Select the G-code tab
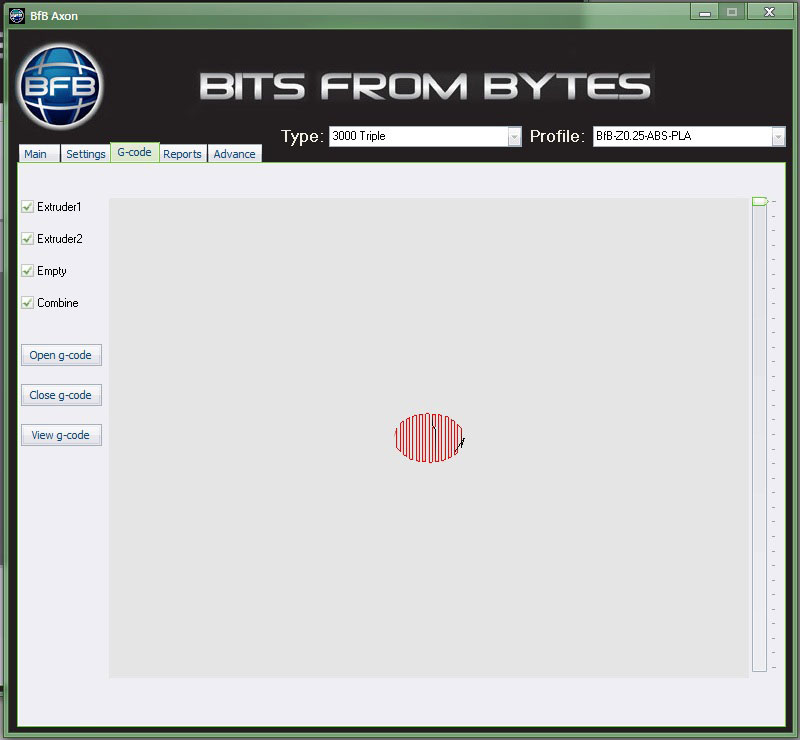Viewport: 800px width, 740px height. (x=135, y=152)
